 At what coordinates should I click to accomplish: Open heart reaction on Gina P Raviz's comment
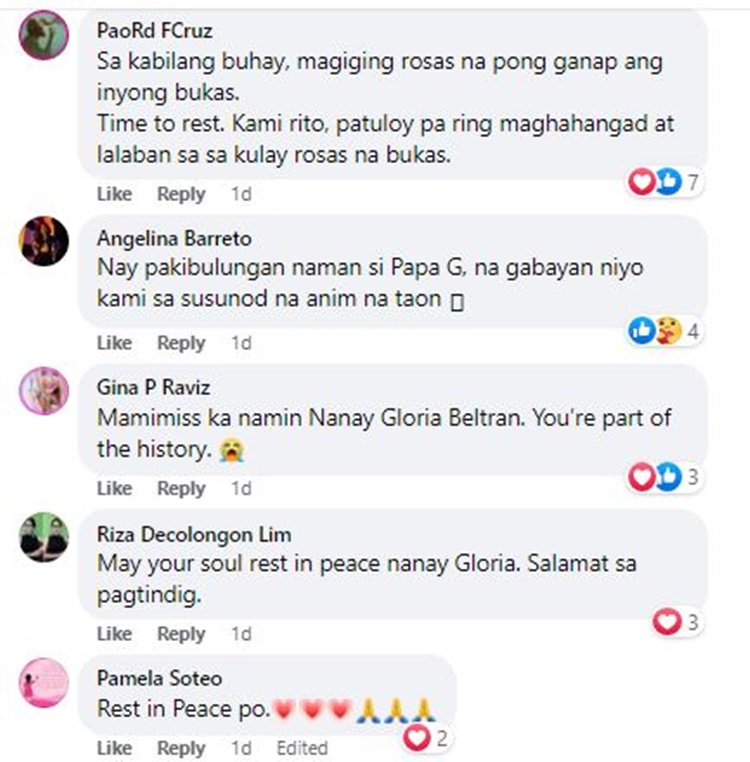pyautogui.click(x=642, y=476)
